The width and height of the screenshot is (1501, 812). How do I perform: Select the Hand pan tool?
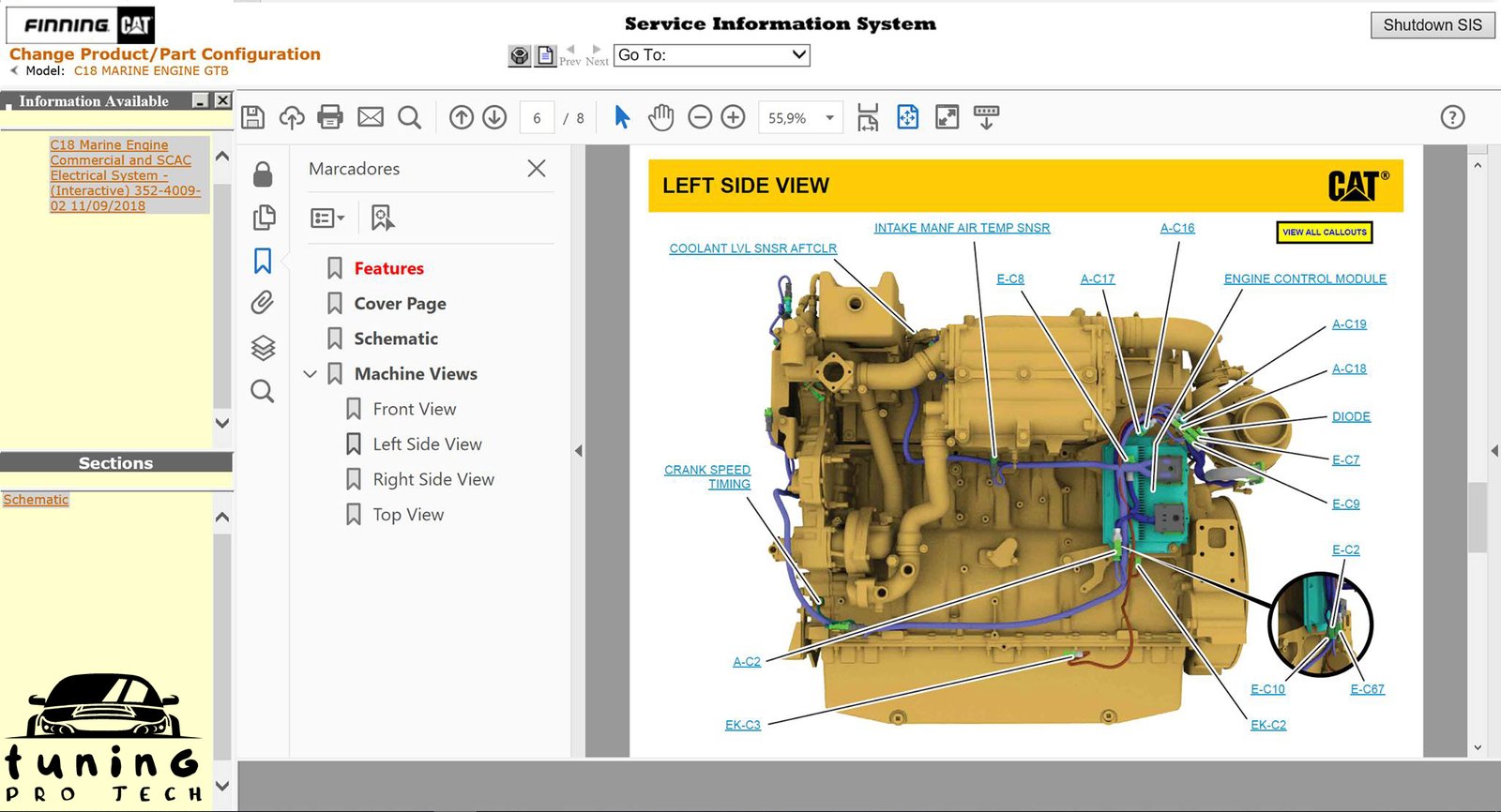661,117
